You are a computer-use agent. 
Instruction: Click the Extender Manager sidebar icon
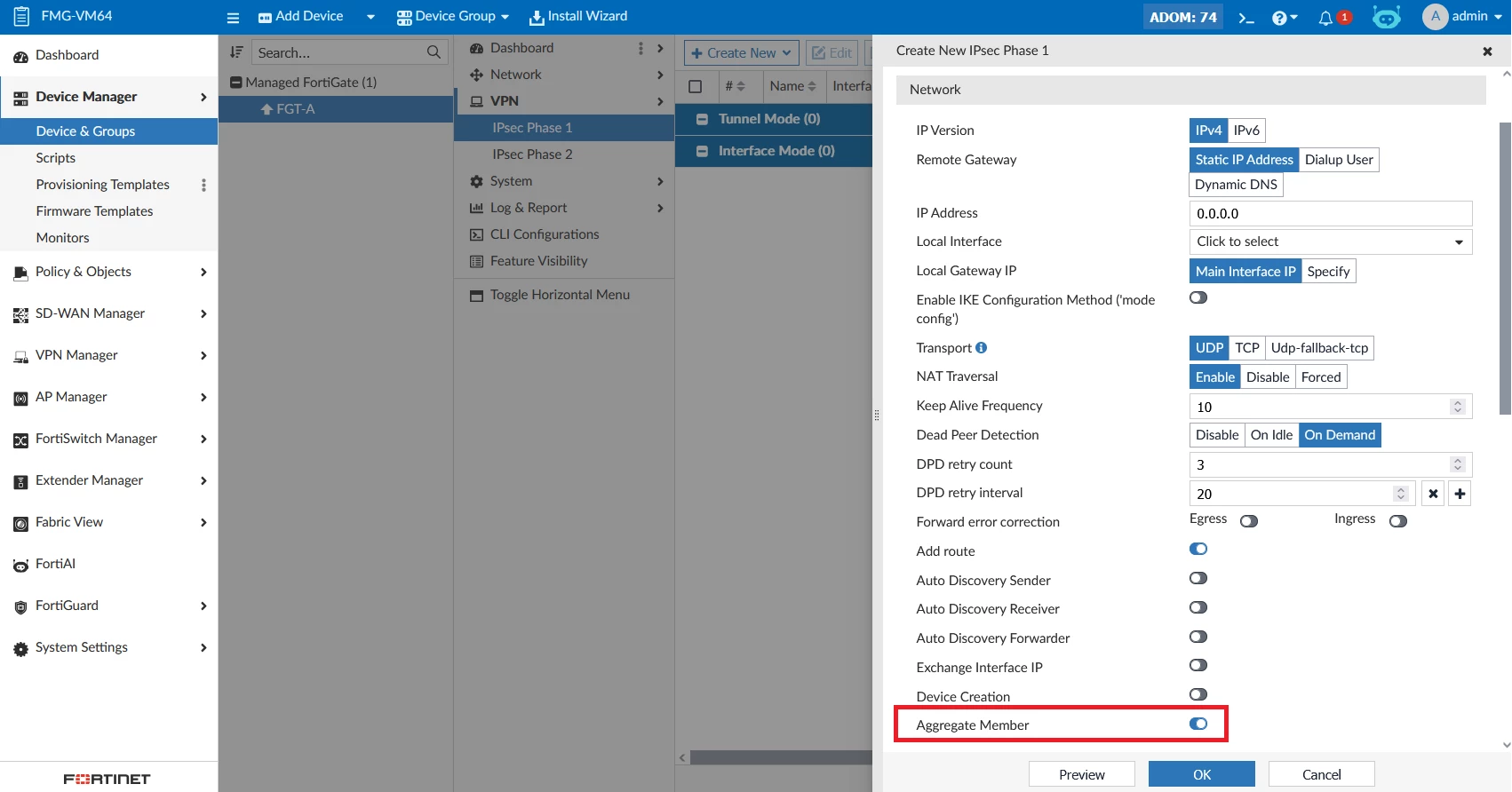click(20, 481)
